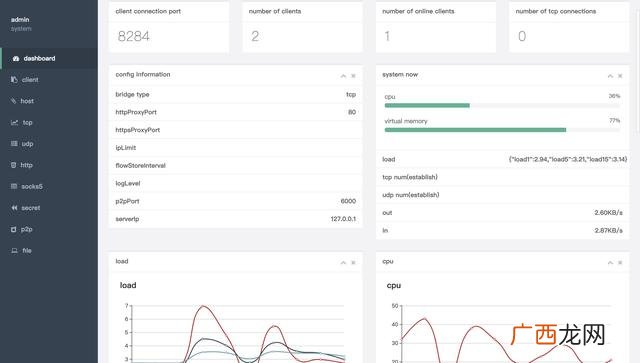Click the udp table icon

coord(14,144)
